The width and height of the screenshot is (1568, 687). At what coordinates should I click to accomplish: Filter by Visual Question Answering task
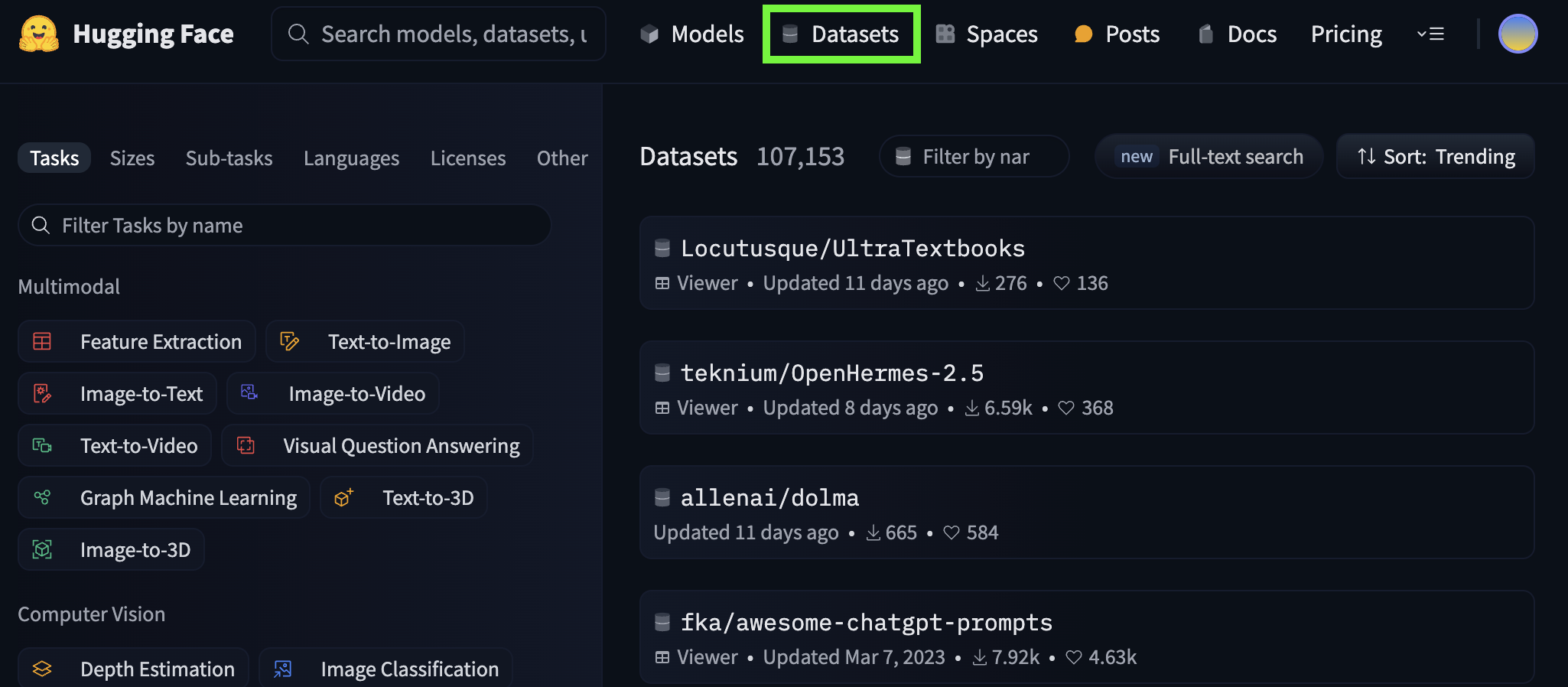click(x=377, y=445)
